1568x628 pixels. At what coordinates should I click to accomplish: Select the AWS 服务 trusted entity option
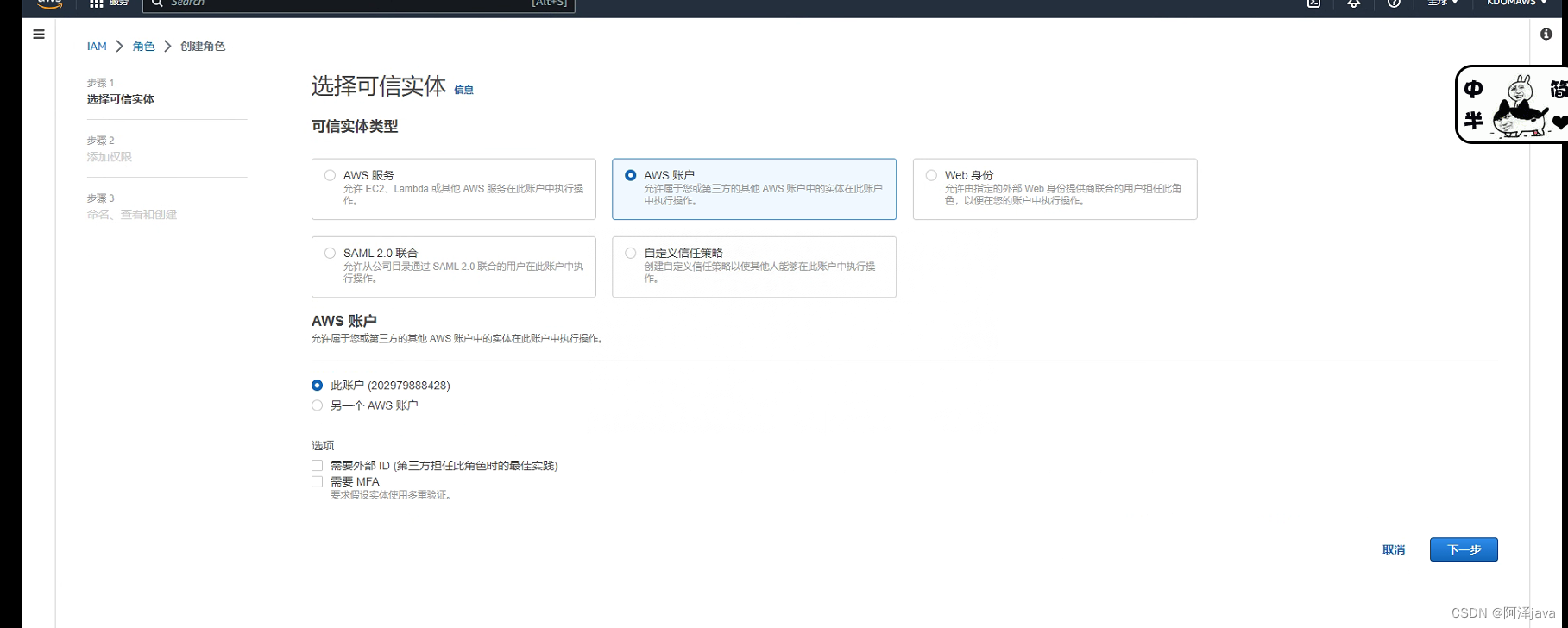(454, 189)
